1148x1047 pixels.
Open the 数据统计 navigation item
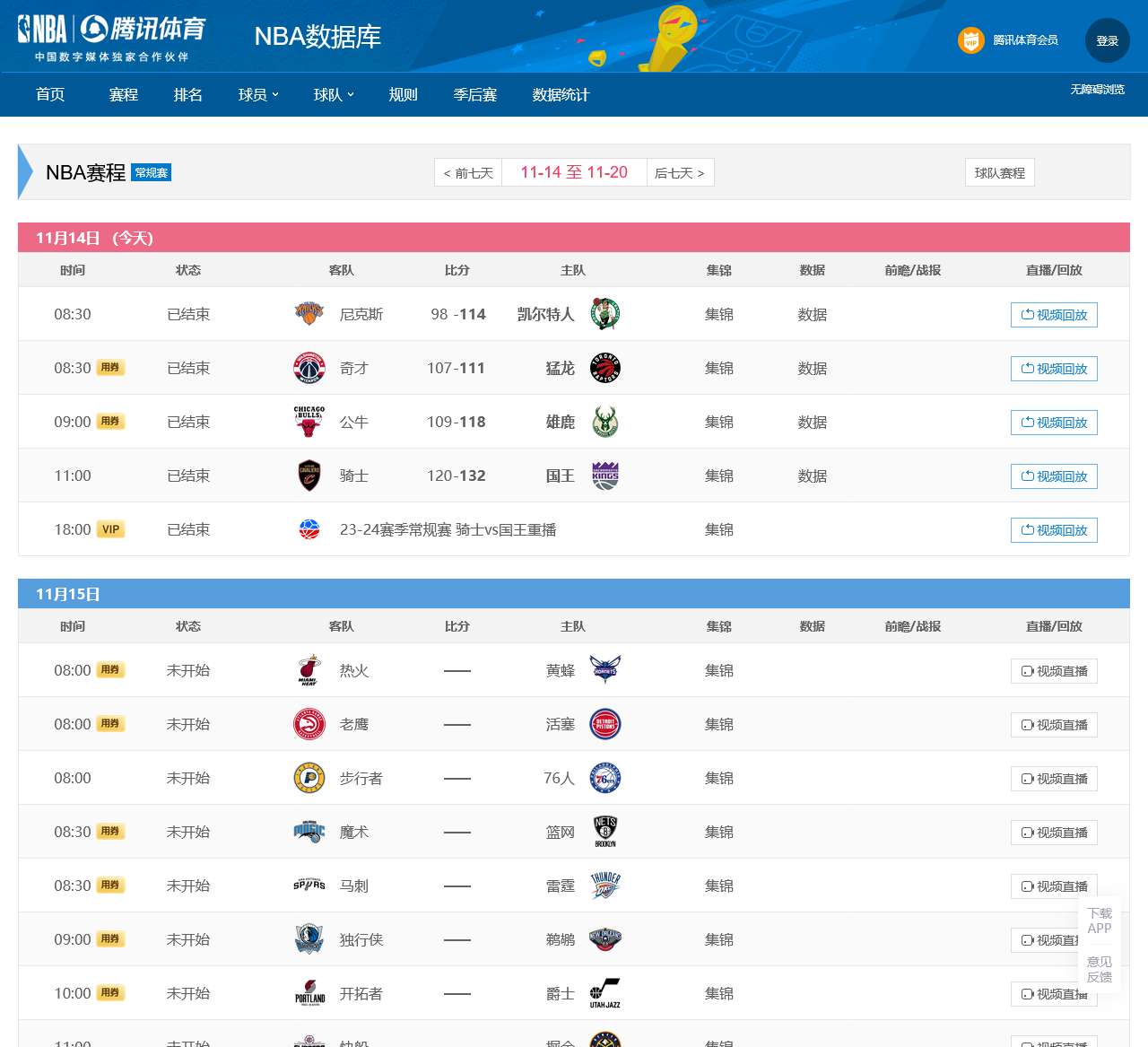coord(561,94)
